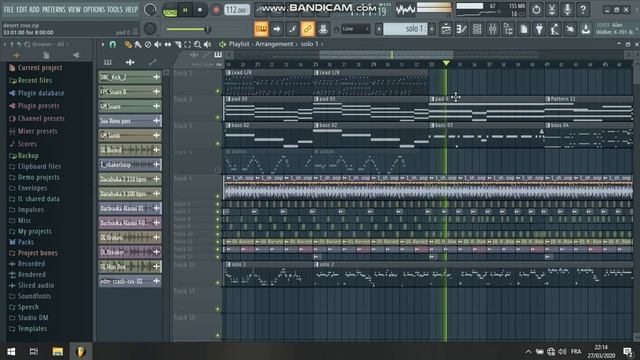Open the EDIT menu
The height and width of the screenshot is (360, 640).
(x=22, y=9)
